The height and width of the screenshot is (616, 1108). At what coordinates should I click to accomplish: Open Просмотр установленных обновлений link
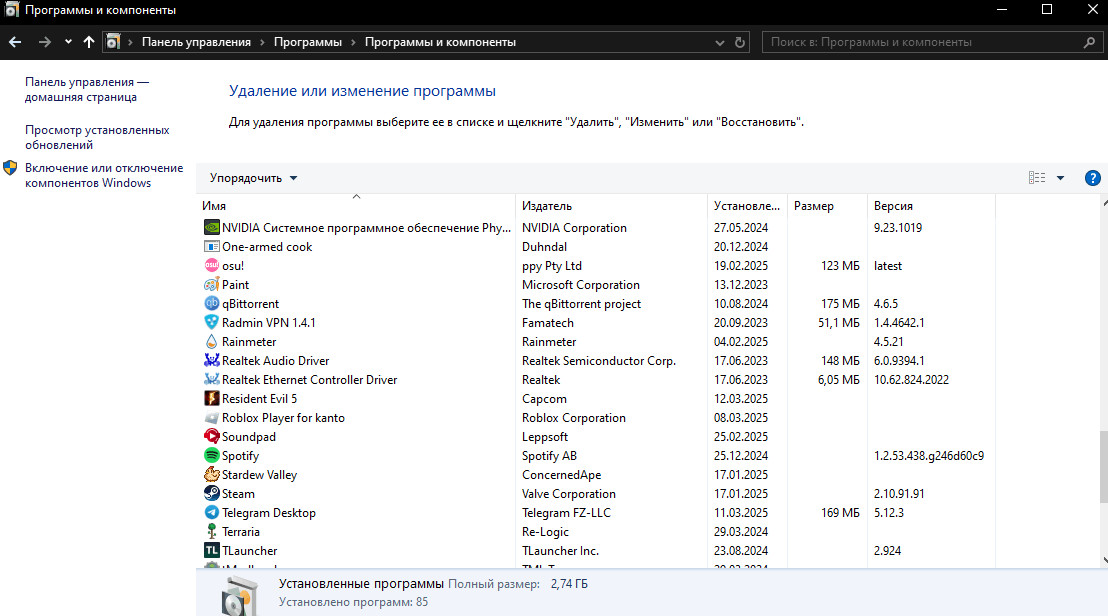[98, 137]
